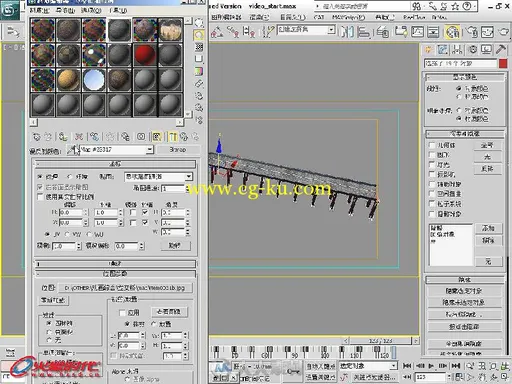Viewport: 512px width, 384px height.
Task: Select the VW radio button
Action: coord(68,234)
